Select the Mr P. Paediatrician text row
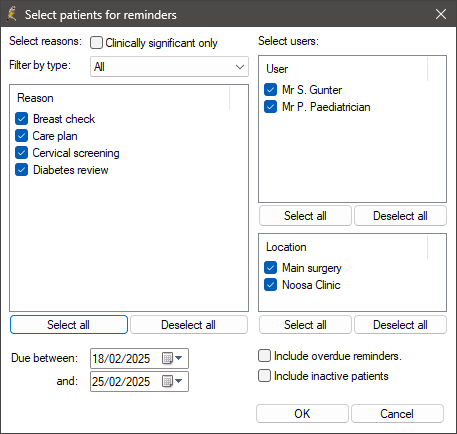The image size is (457, 434). (326, 107)
